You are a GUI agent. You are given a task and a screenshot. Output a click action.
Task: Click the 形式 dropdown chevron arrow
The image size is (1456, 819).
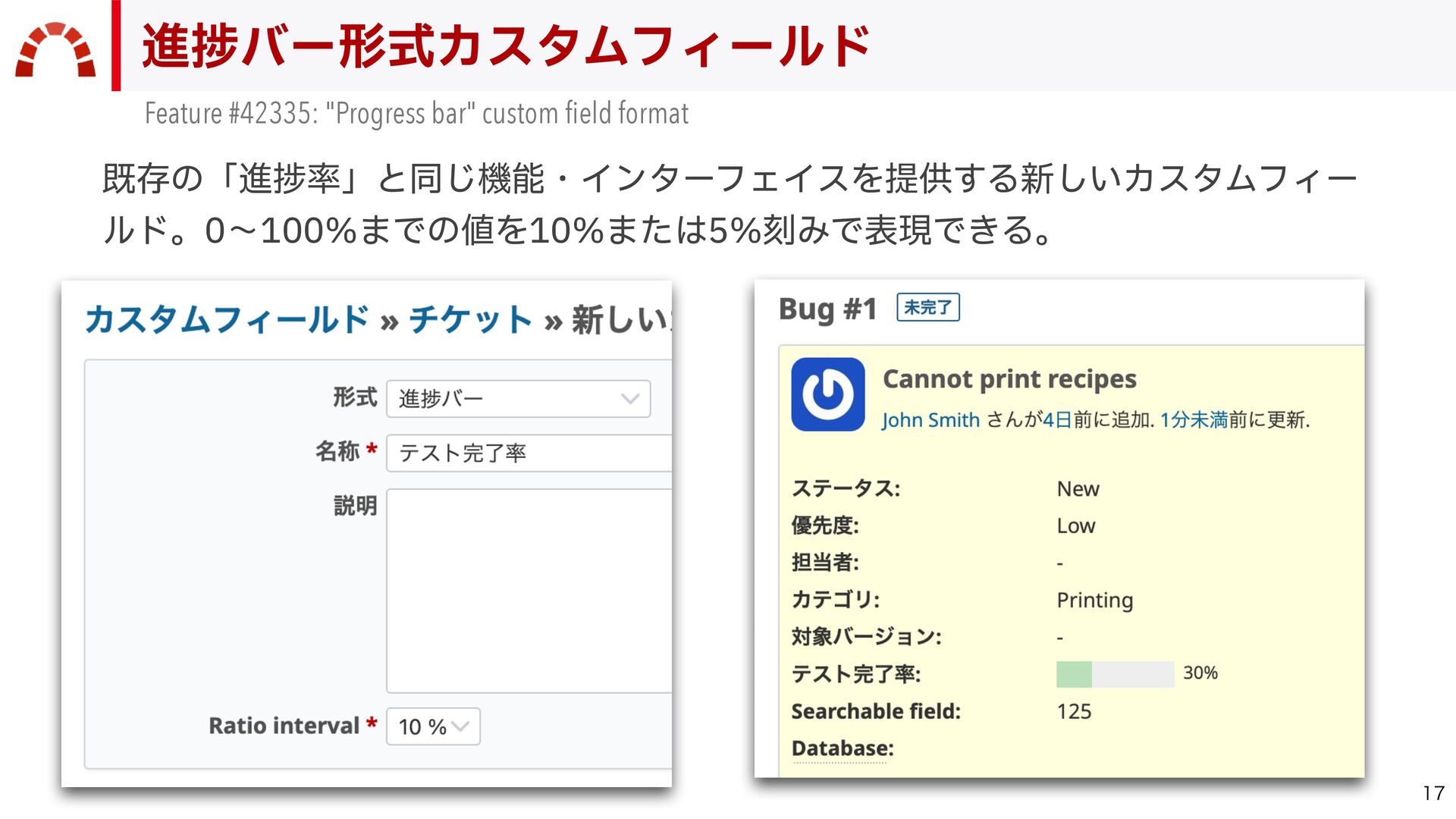click(630, 399)
